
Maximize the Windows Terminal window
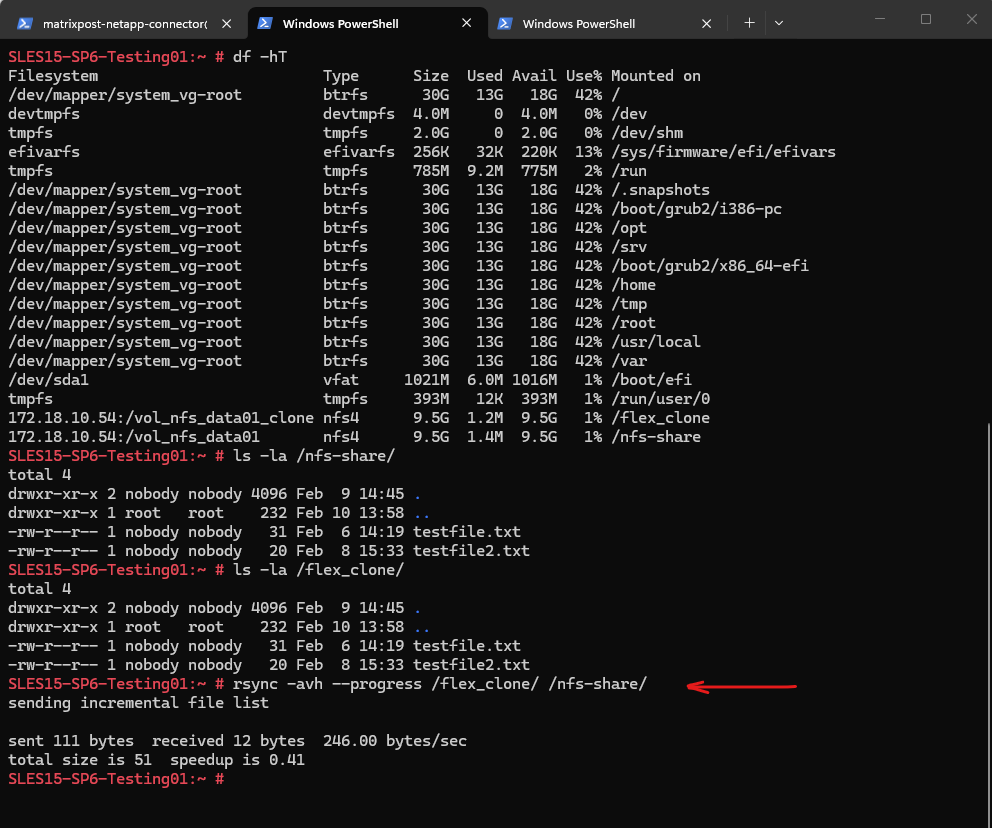926,19
